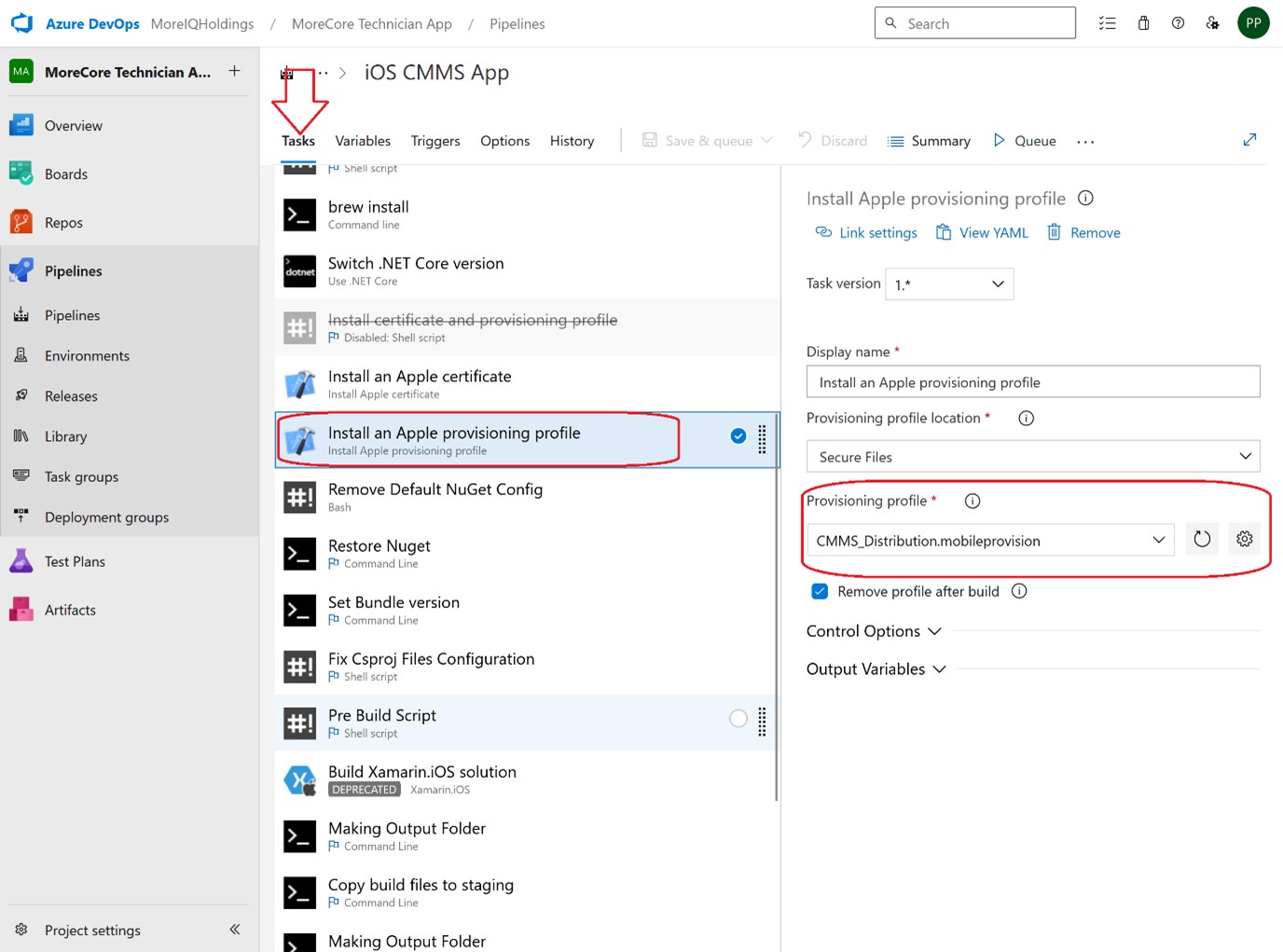Open the Artifacts section
Screen dimensions: 1283x952
[70, 609]
